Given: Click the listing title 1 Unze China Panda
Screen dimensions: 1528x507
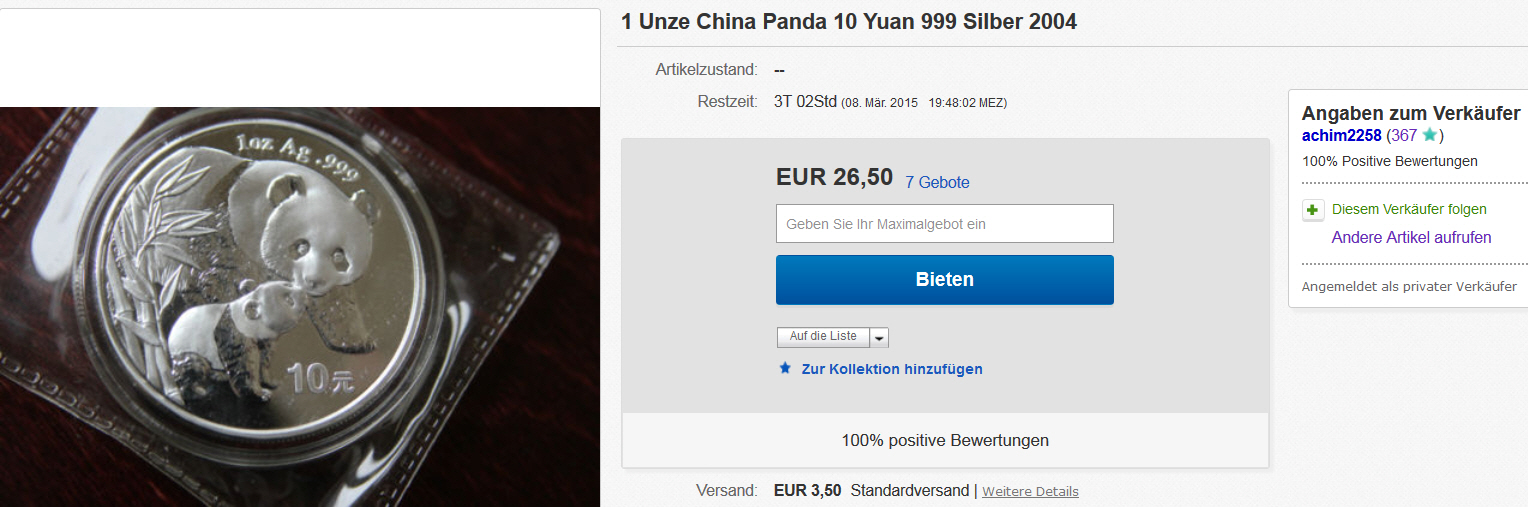Looking at the screenshot, I should (x=849, y=21).
